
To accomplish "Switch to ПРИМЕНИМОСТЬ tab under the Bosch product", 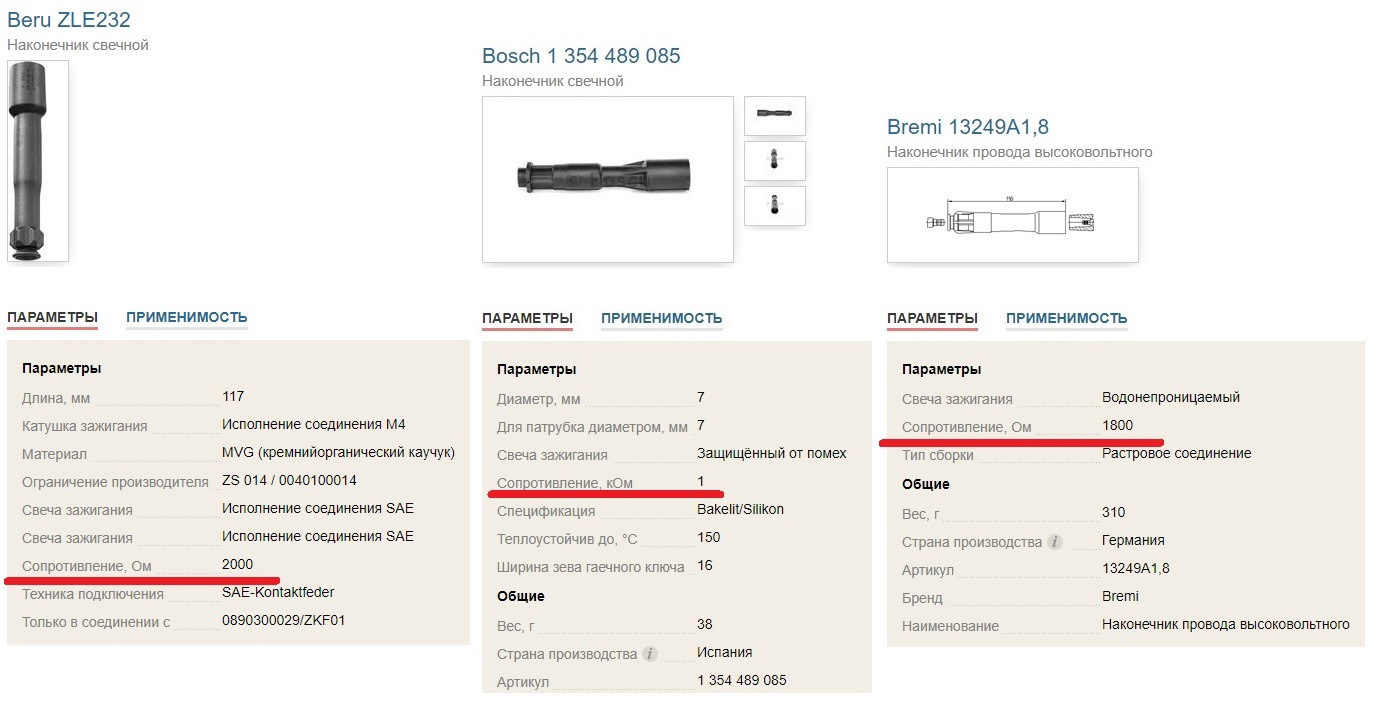I will click(x=661, y=319).
